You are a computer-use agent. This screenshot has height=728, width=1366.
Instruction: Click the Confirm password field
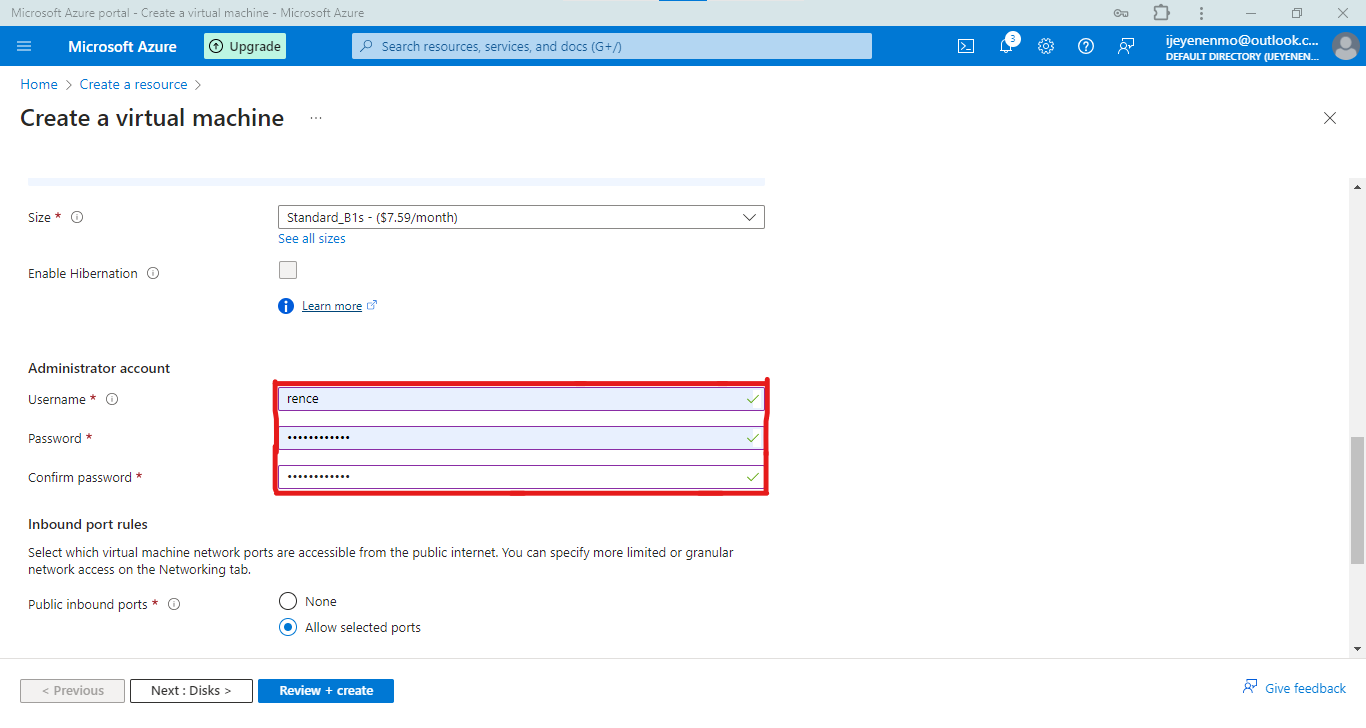(521, 477)
